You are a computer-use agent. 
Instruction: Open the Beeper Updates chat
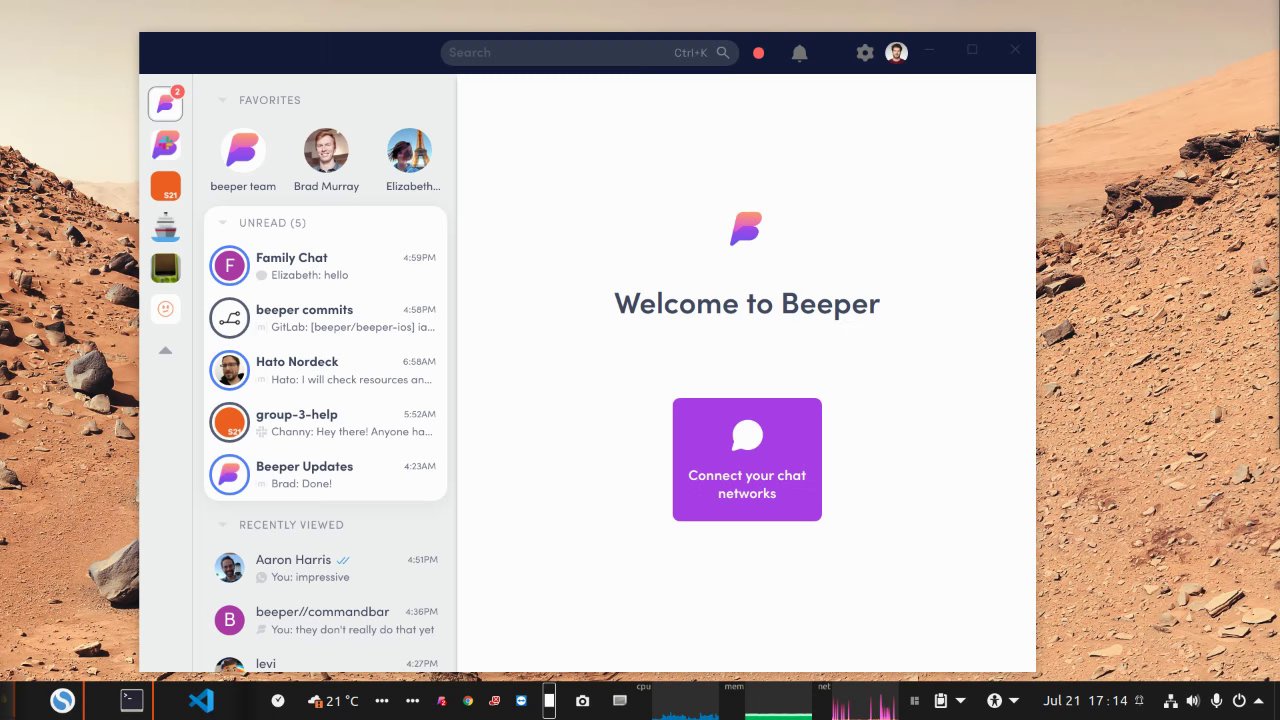pyautogui.click(x=325, y=475)
